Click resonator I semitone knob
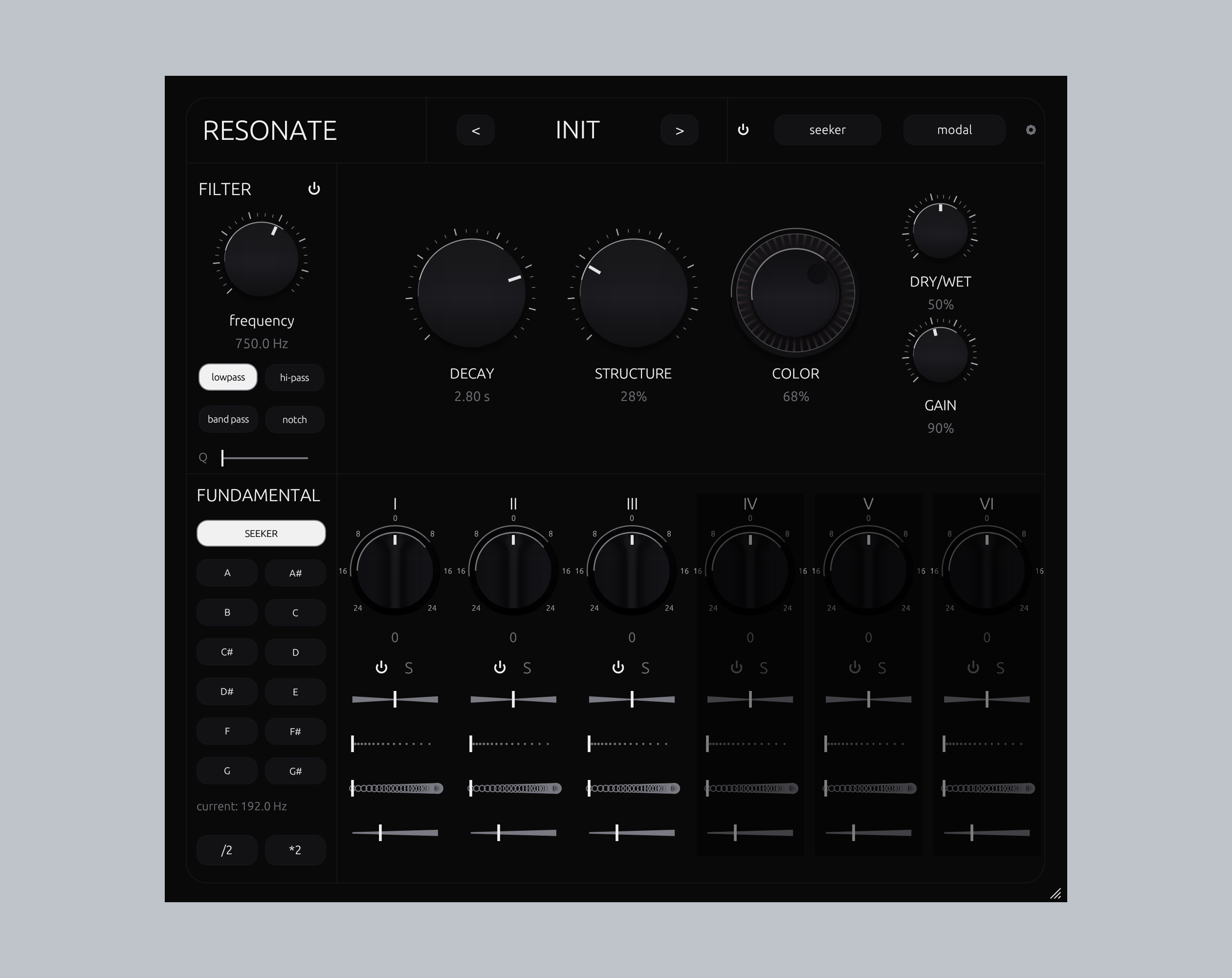The image size is (1232, 978). (x=395, y=571)
